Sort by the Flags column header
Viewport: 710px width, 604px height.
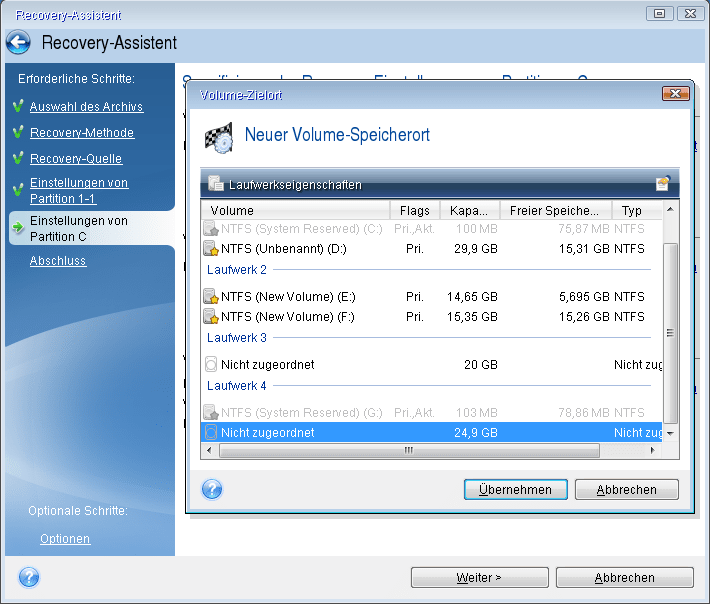414,211
